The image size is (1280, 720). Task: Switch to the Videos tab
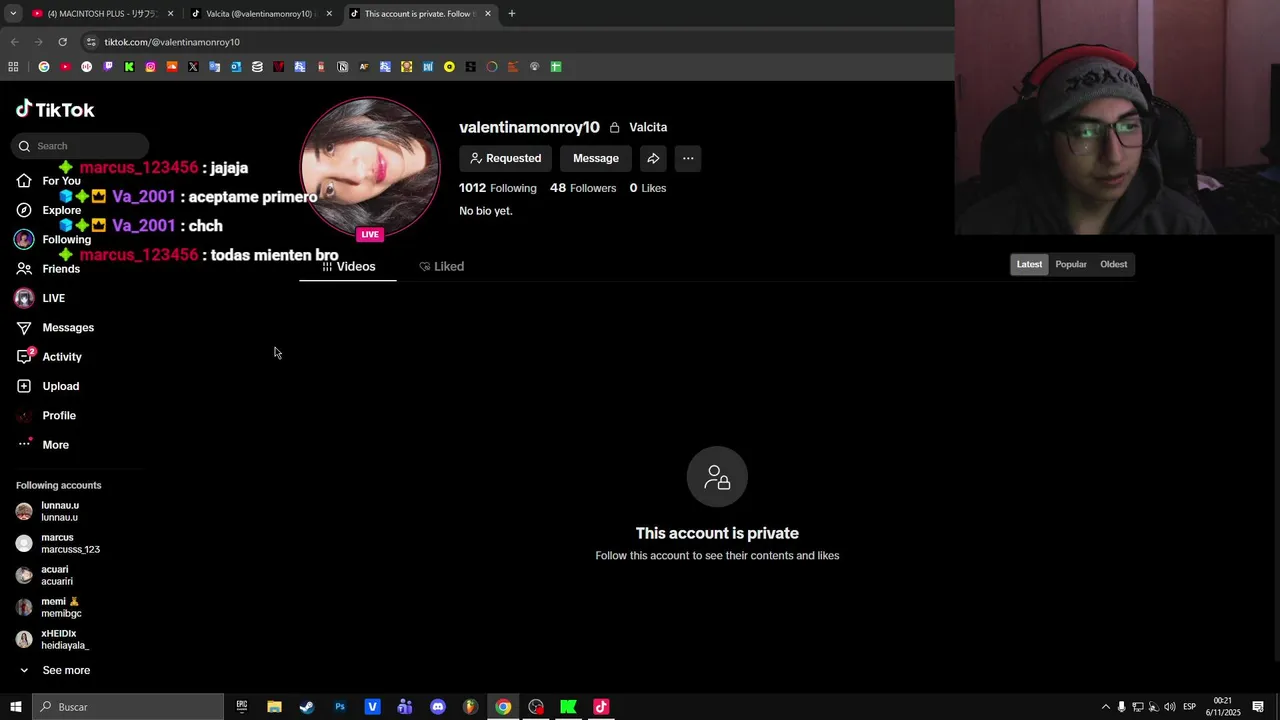coord(348,266)
